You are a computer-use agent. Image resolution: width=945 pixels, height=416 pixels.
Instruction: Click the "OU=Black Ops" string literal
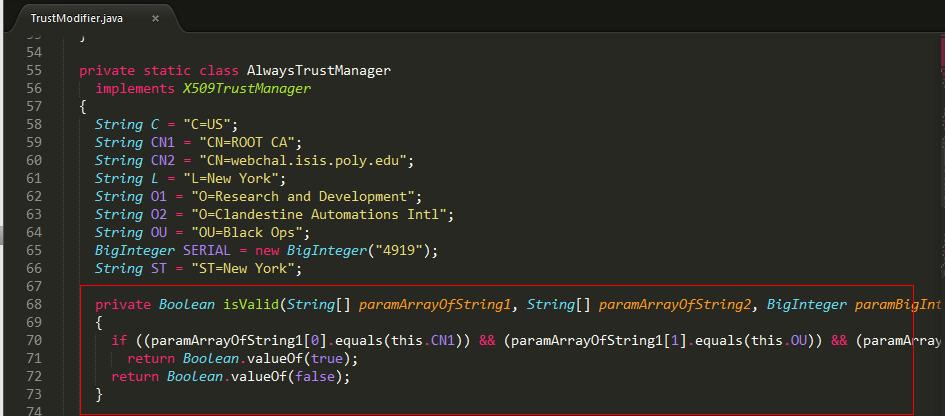(247, 233)
